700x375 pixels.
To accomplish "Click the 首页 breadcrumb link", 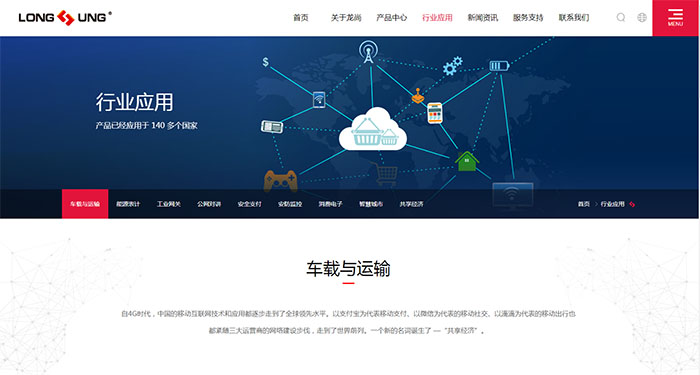I will (584, 204).
